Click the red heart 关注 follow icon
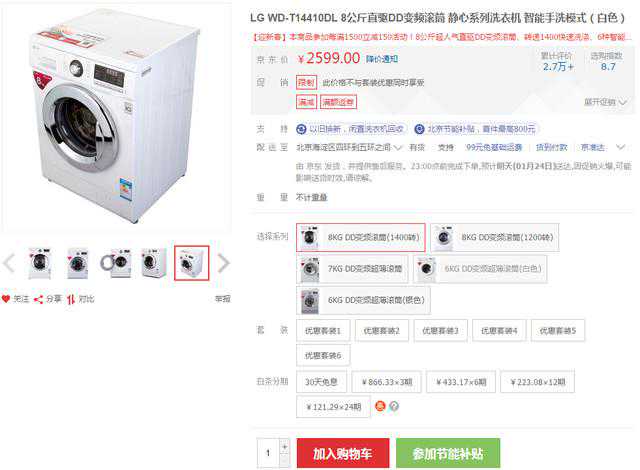 pos(6,299)
